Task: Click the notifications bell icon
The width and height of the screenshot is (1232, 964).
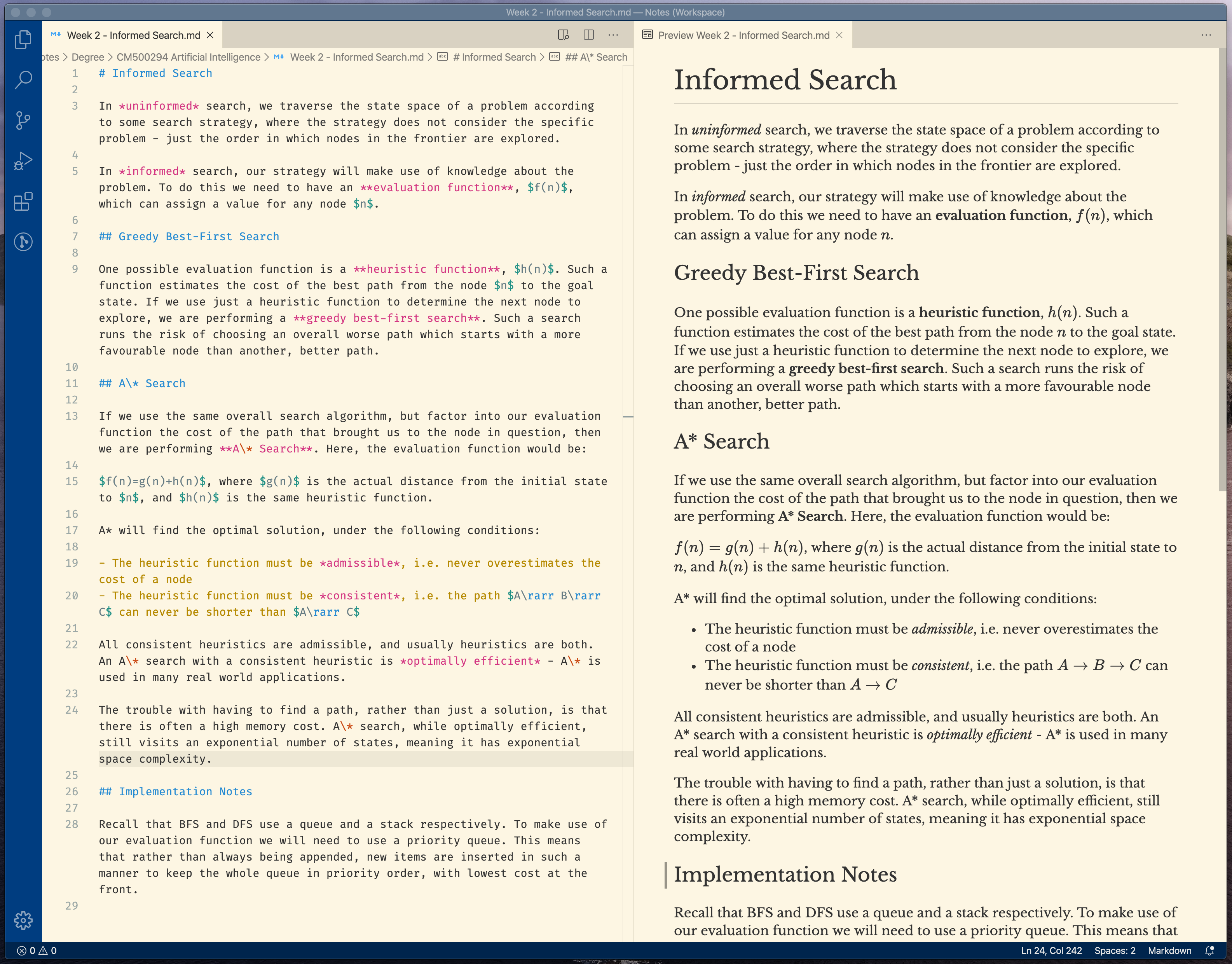Action: (1210, 950)
